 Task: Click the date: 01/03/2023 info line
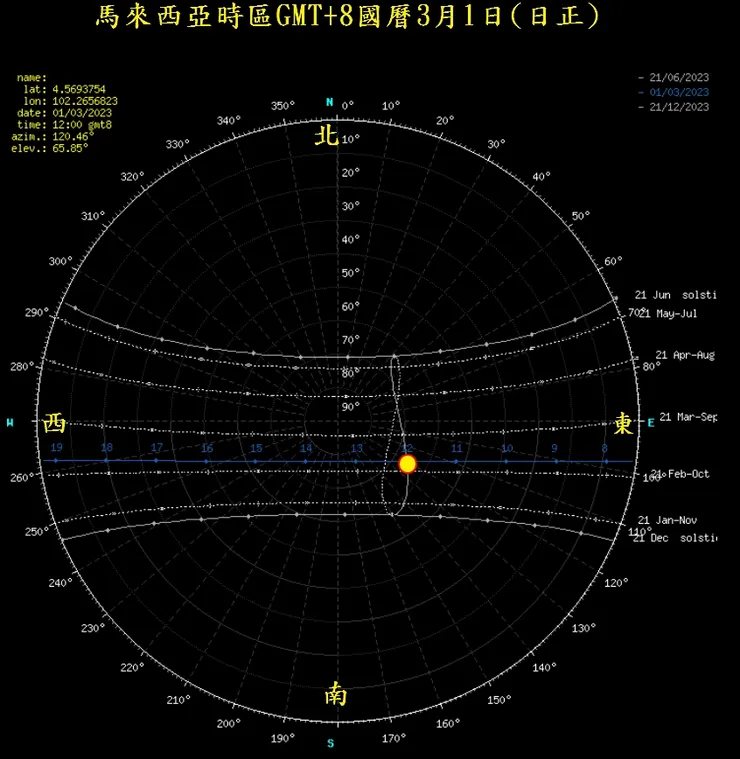[x=64, y=113]
